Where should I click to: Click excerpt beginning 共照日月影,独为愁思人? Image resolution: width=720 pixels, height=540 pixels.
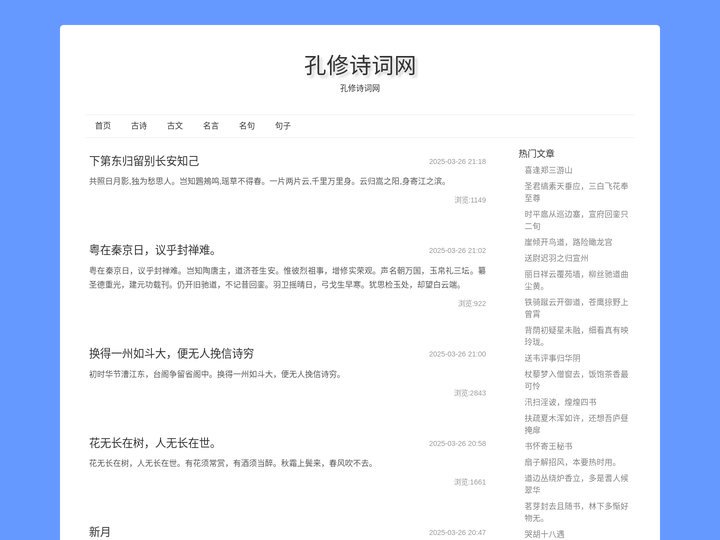[x=268, y=181]
